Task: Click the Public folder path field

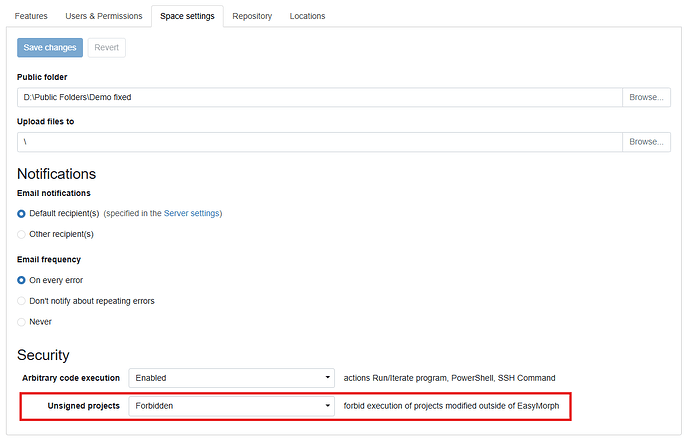Action: (320, 97)
